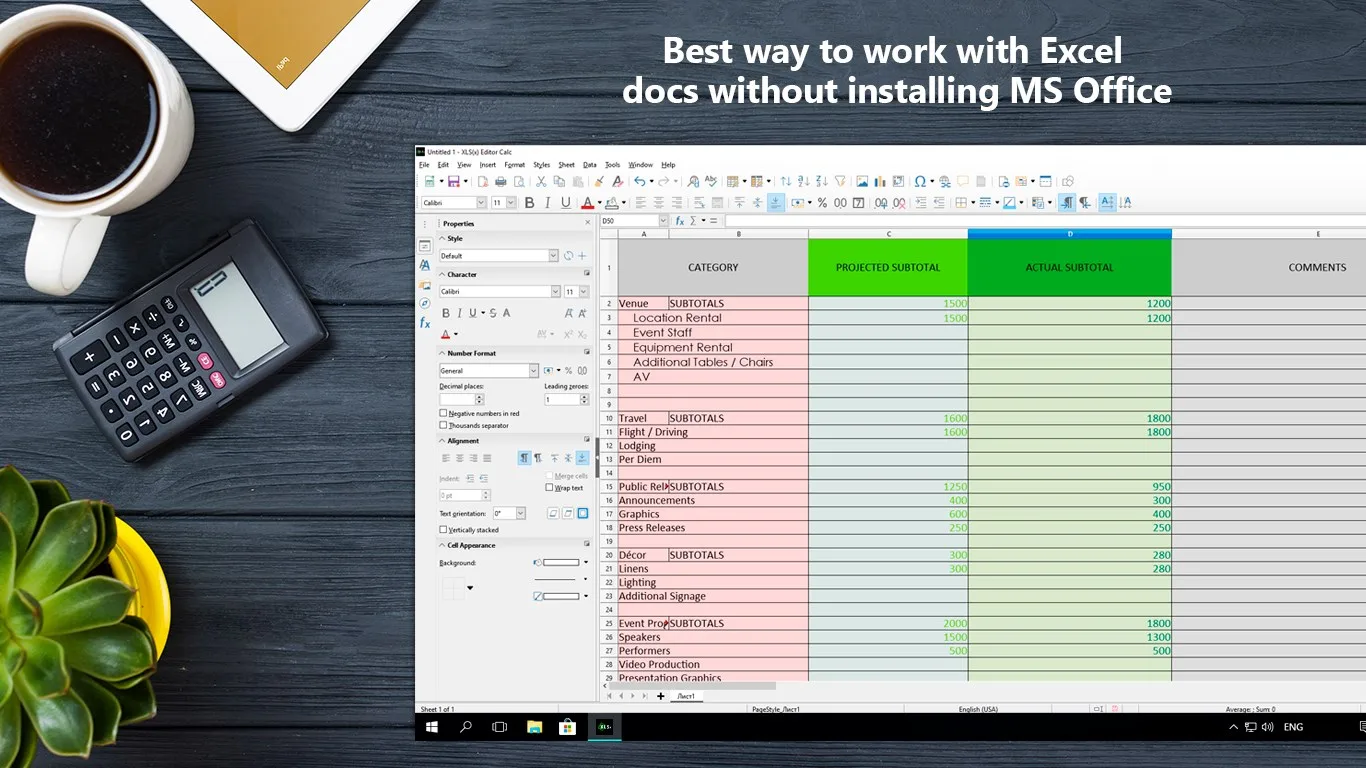The width and height of the screenshot is (1366, 768).
Task: Add a new sheet with plus button
Action: click(660, 696)
